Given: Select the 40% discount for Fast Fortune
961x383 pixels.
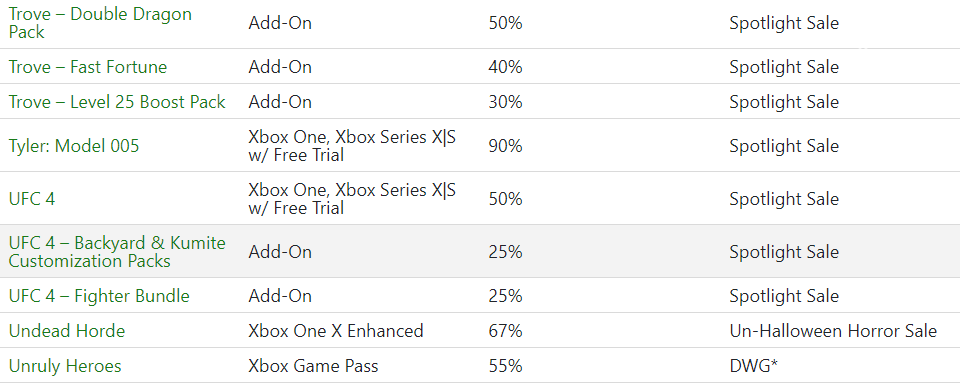Looking at the screenshot, I should tap(506, 67).
